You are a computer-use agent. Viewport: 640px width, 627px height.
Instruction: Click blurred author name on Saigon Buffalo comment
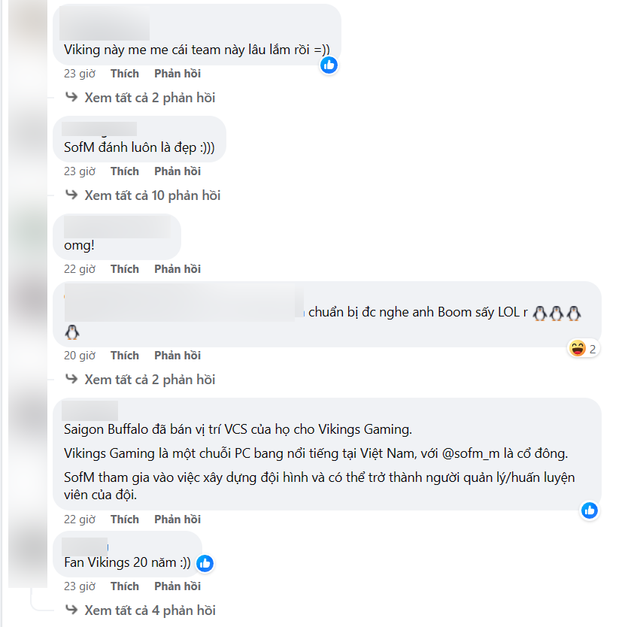point(90,411)
